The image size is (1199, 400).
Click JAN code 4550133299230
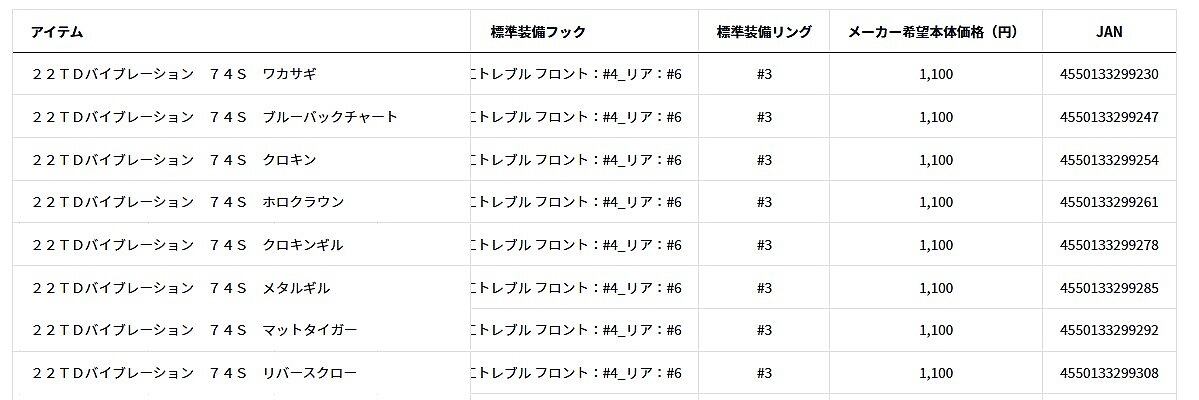(1109, 74)
